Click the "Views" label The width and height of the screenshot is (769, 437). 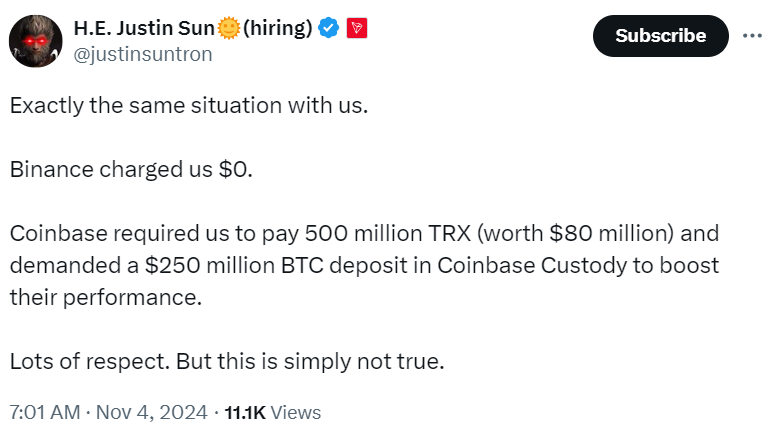click(296, 412)
